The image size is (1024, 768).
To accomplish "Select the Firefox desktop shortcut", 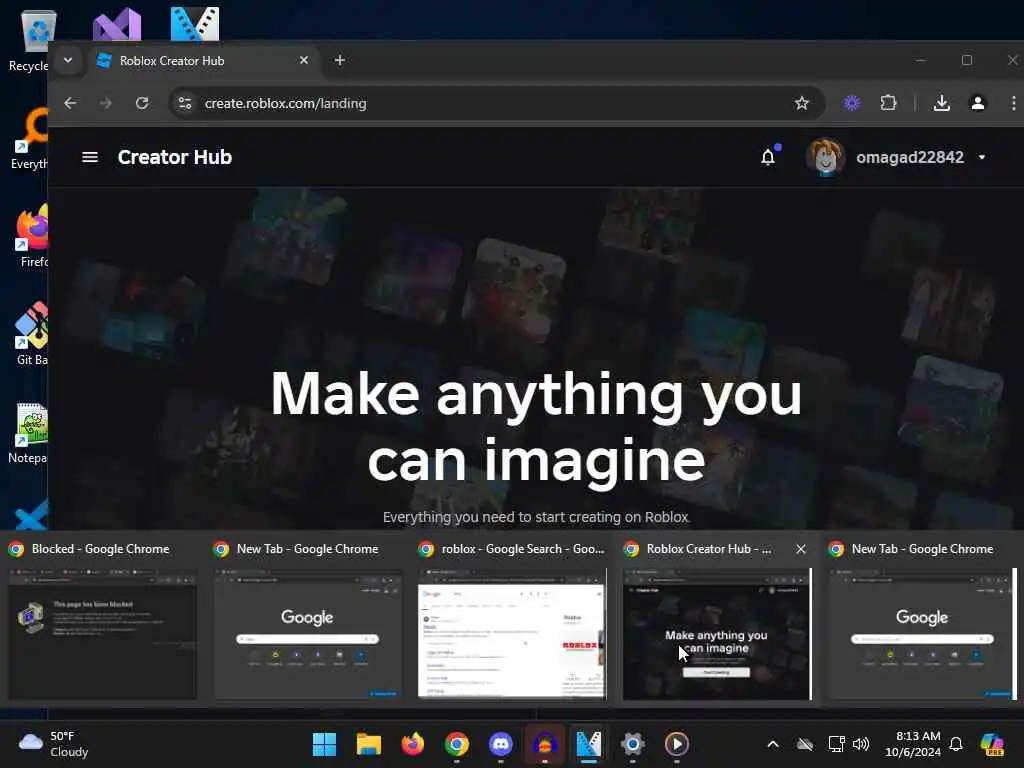I will click(32, 236).
